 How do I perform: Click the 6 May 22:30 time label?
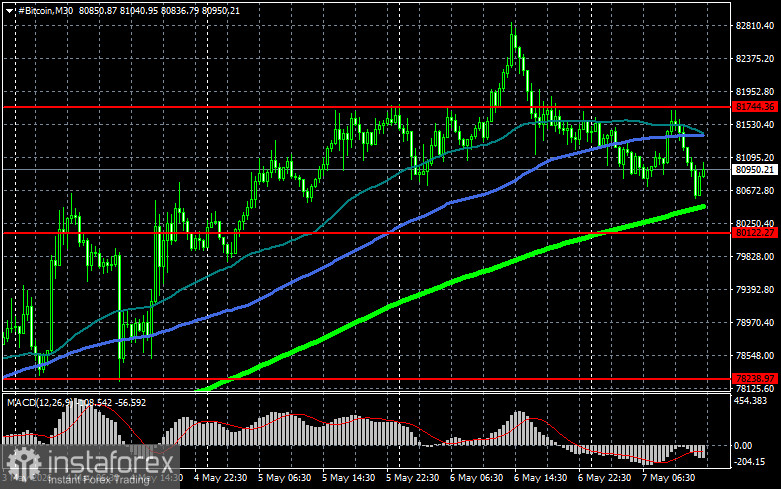pyautogui.click(x=604, y=478)
